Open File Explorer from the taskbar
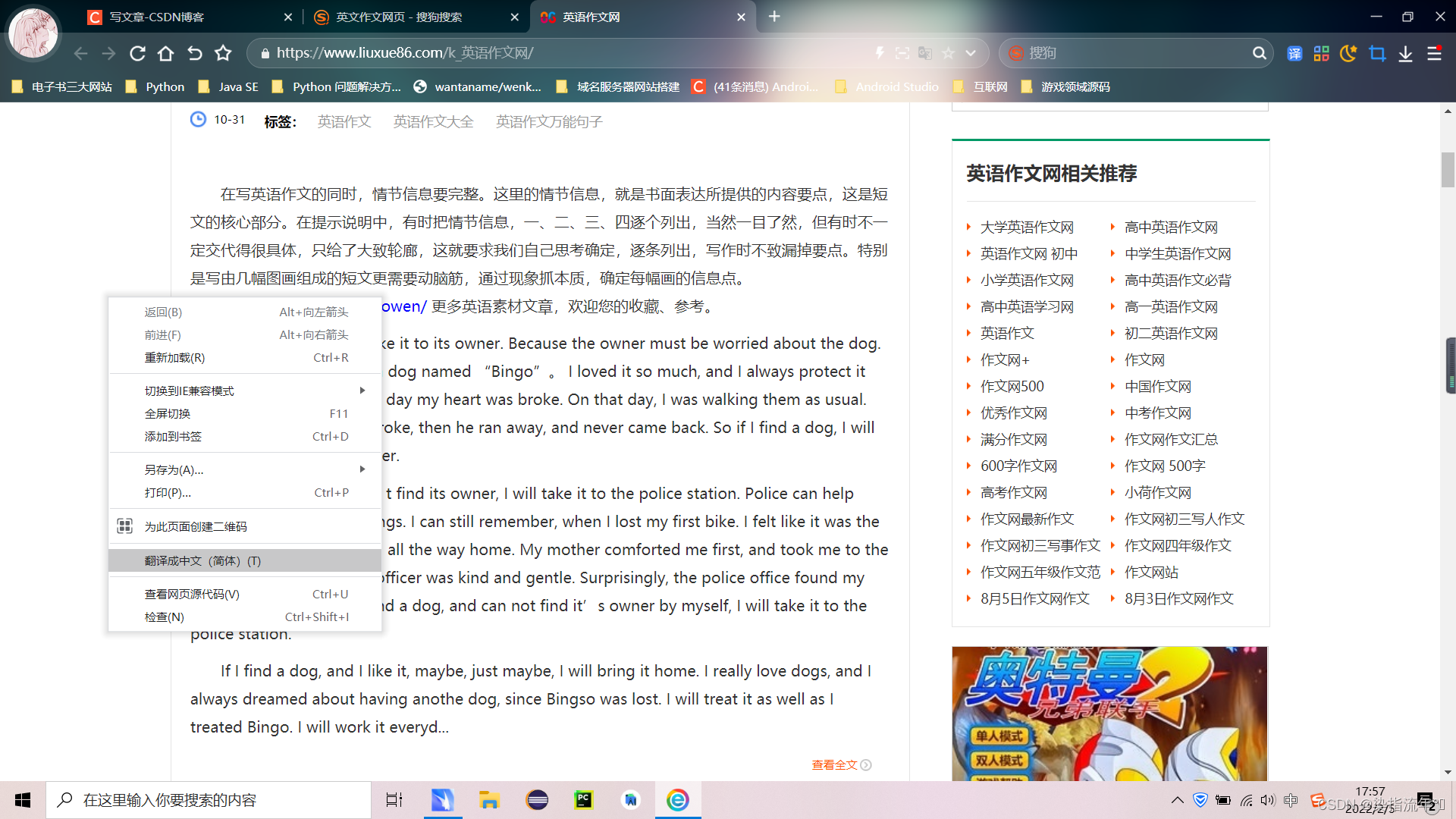 click(489, 800)
